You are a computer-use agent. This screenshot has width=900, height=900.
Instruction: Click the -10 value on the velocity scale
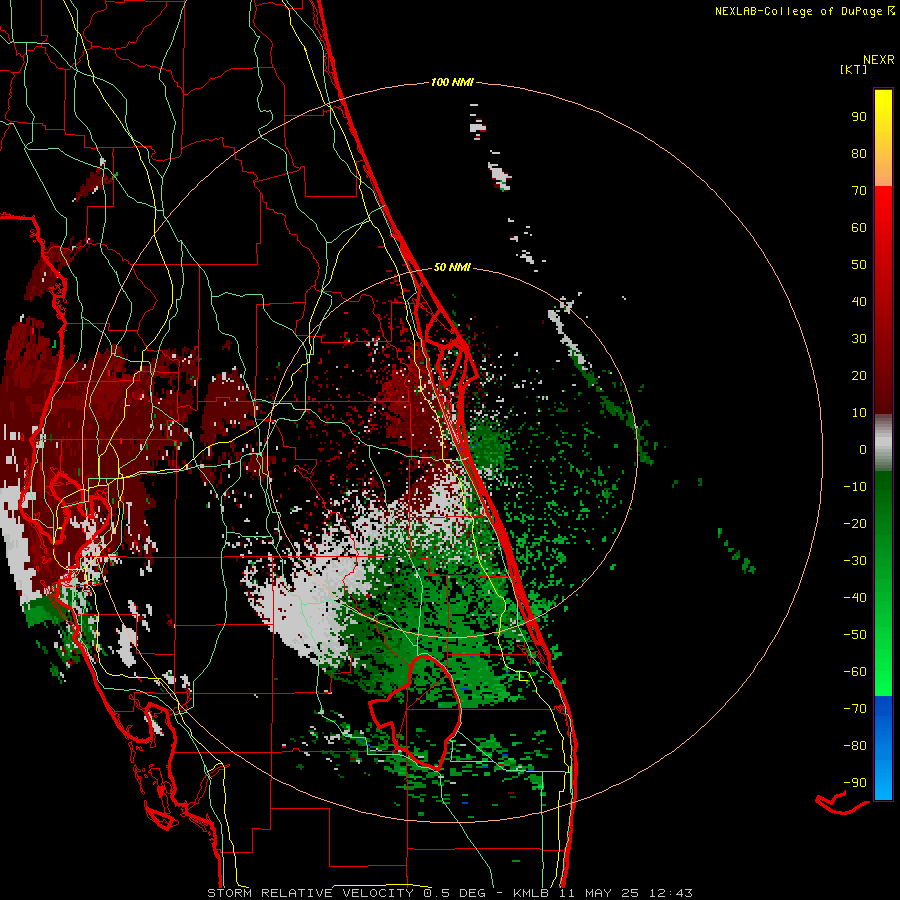(855, 487)
